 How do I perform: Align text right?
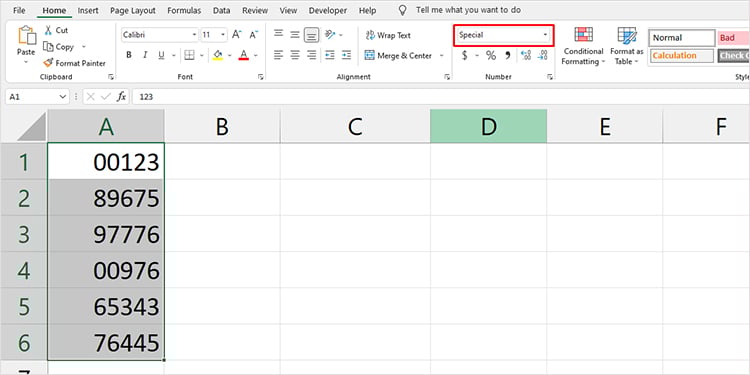[x=311, y=55]
